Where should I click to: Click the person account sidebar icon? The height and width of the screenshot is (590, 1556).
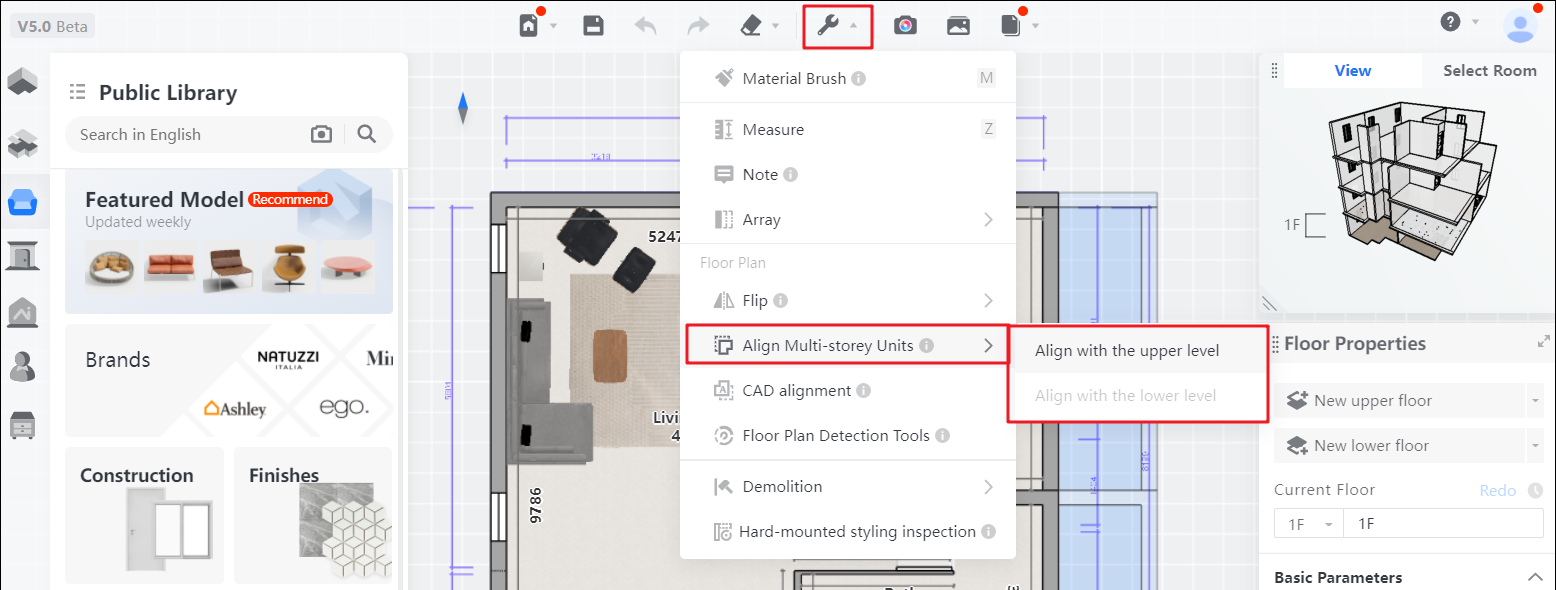[22, 367]
